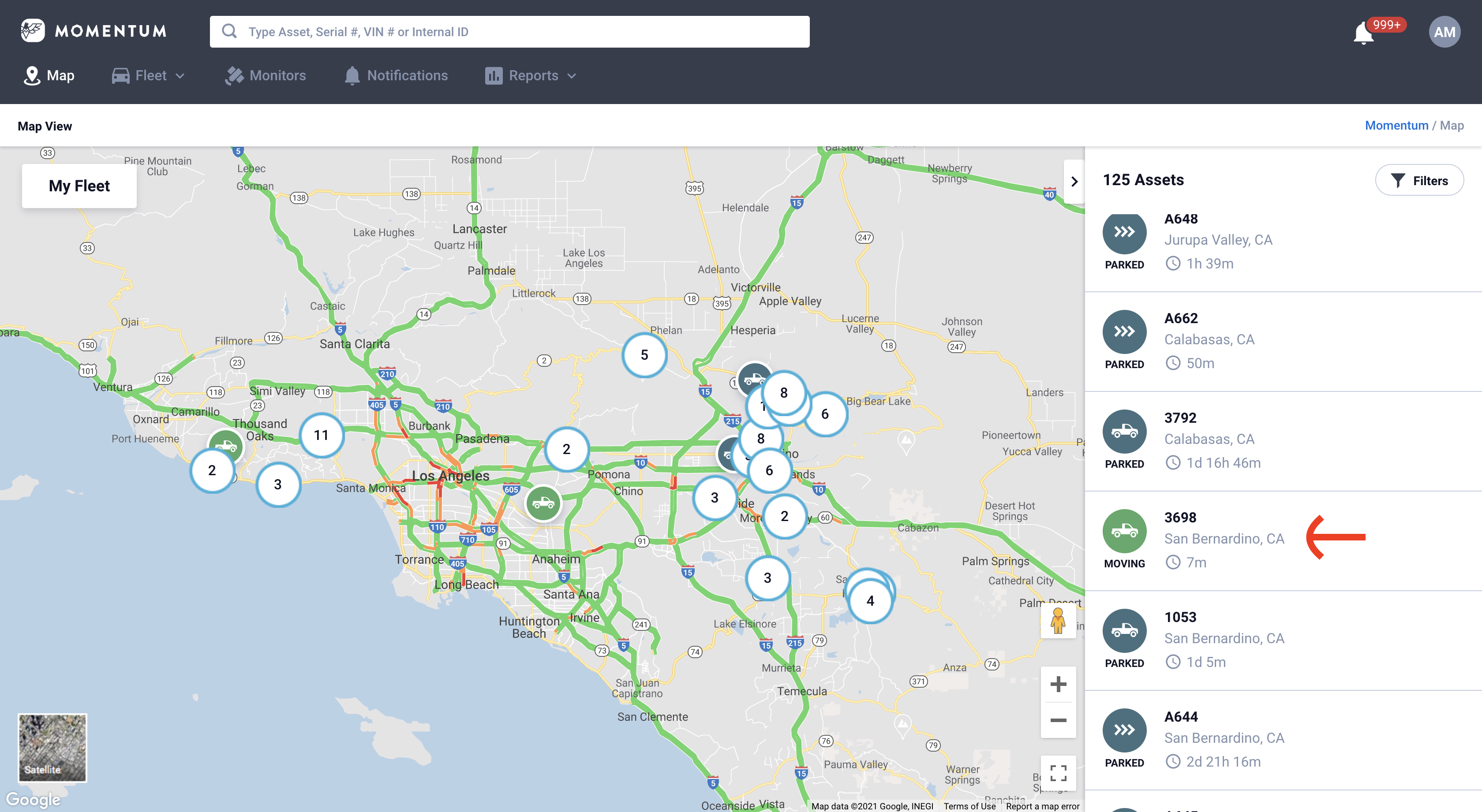Switch map to Satellite view

pos(52,747)
